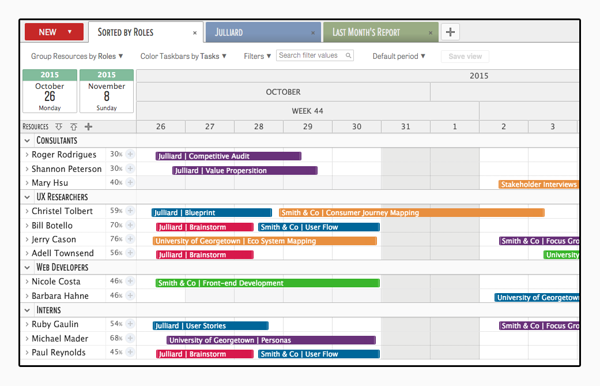Add task for Paul Reynolds plus icon
This screenshot has width=600, height=386.
coord(130,352)
